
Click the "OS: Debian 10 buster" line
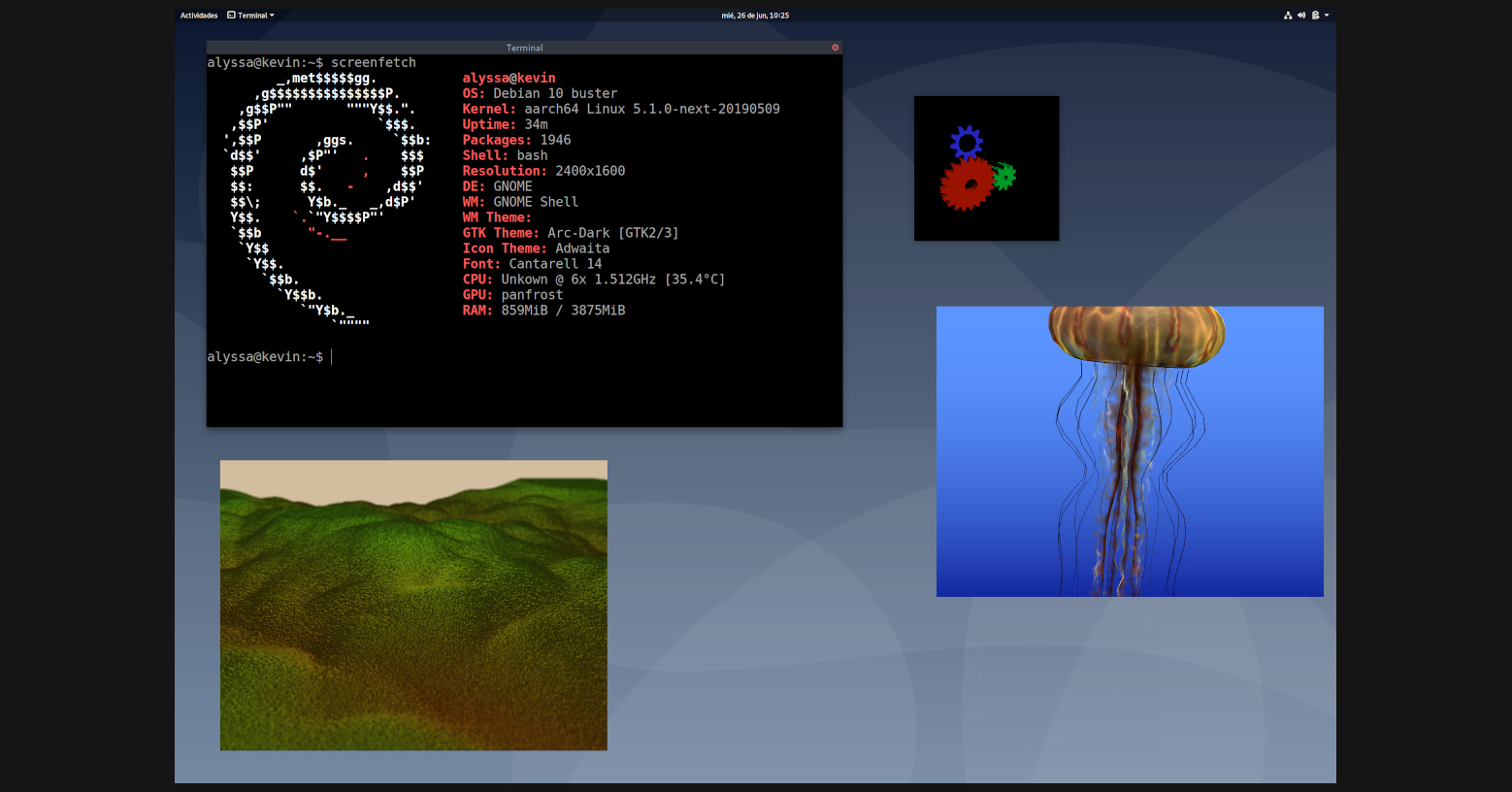pos(540,93)
